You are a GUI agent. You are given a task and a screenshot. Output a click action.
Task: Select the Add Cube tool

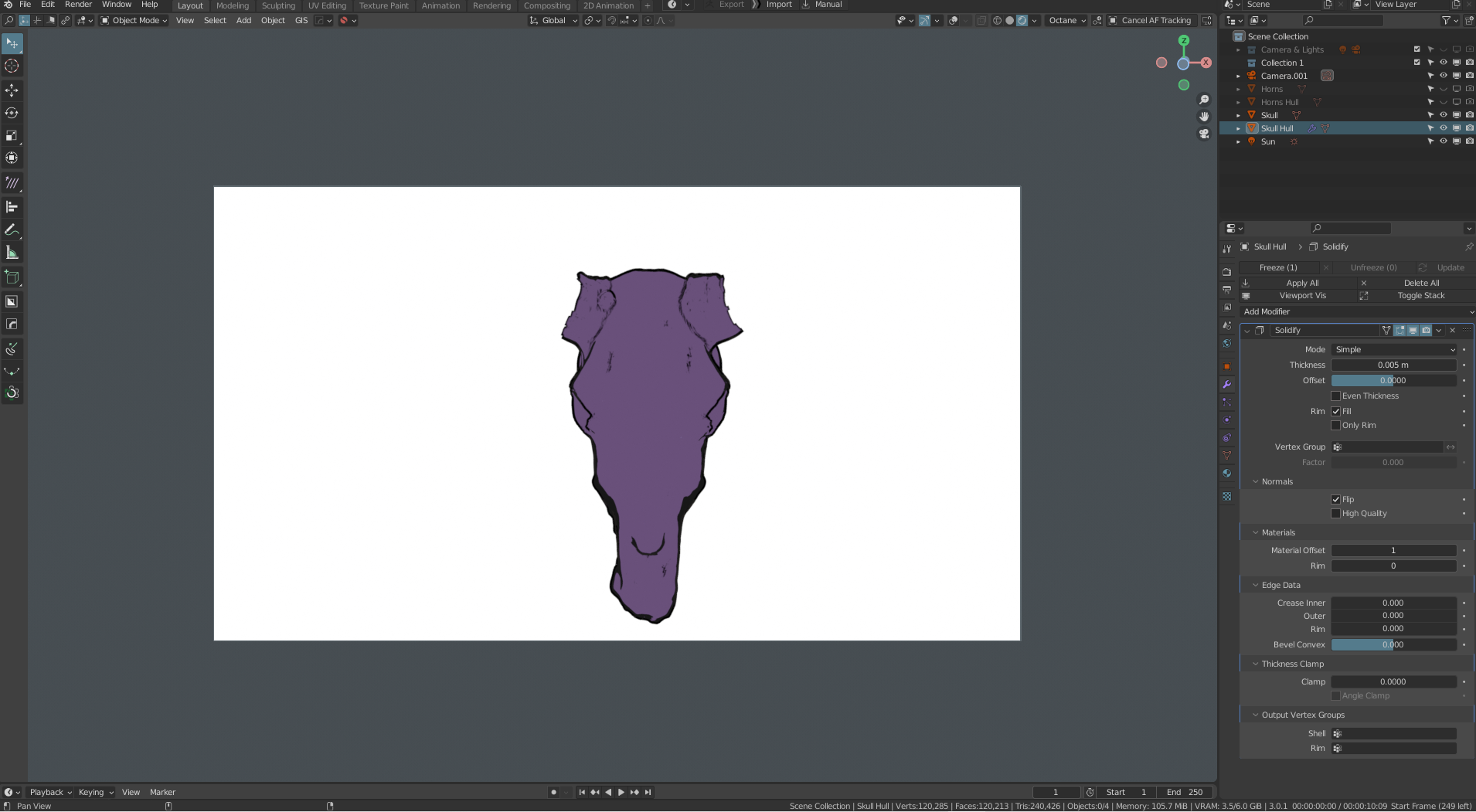click(x=12, y=277)
